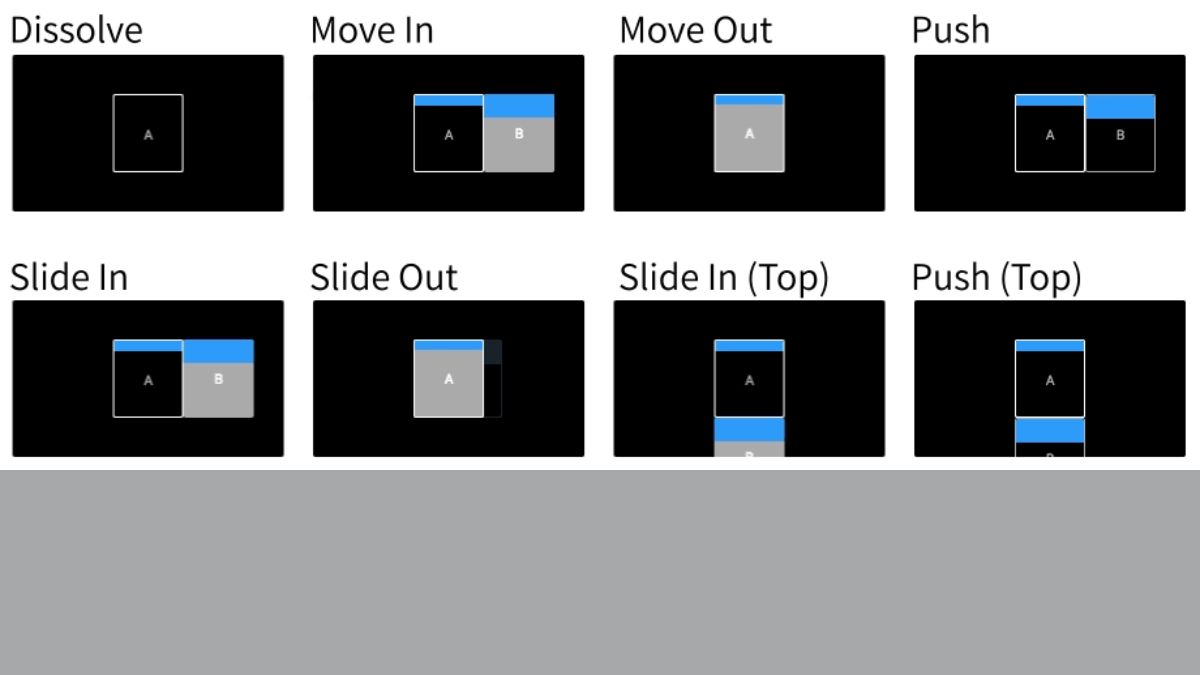
Task: Select the Slide In transition thumbnail
Action: (x=148, y=378)
